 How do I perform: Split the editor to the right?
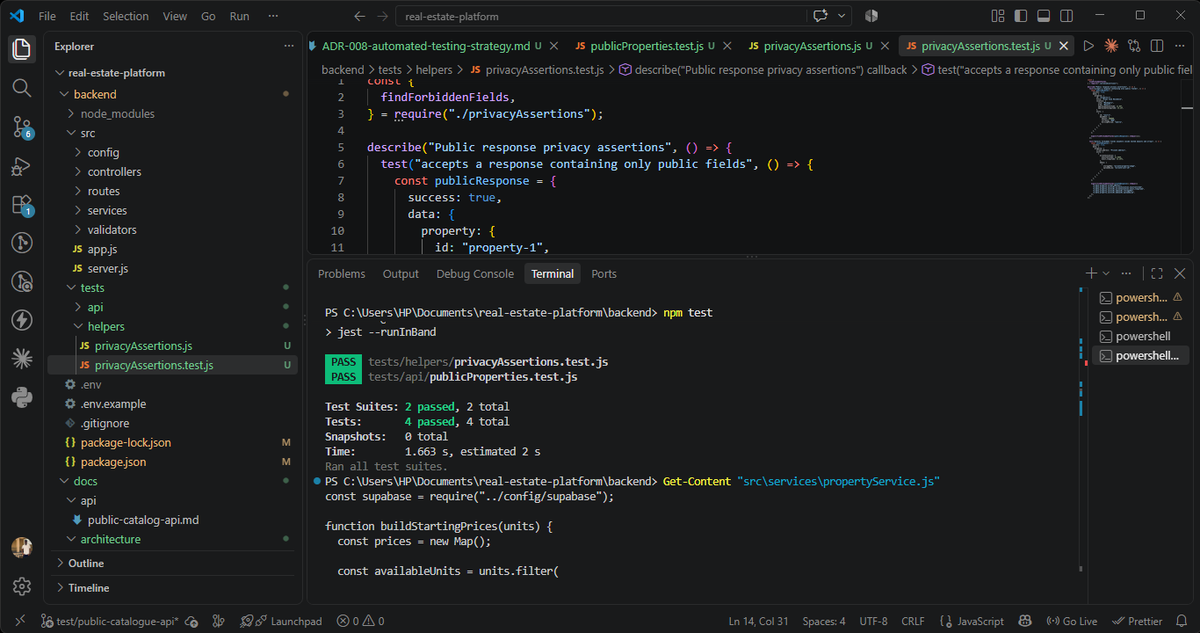point(1157,46)
